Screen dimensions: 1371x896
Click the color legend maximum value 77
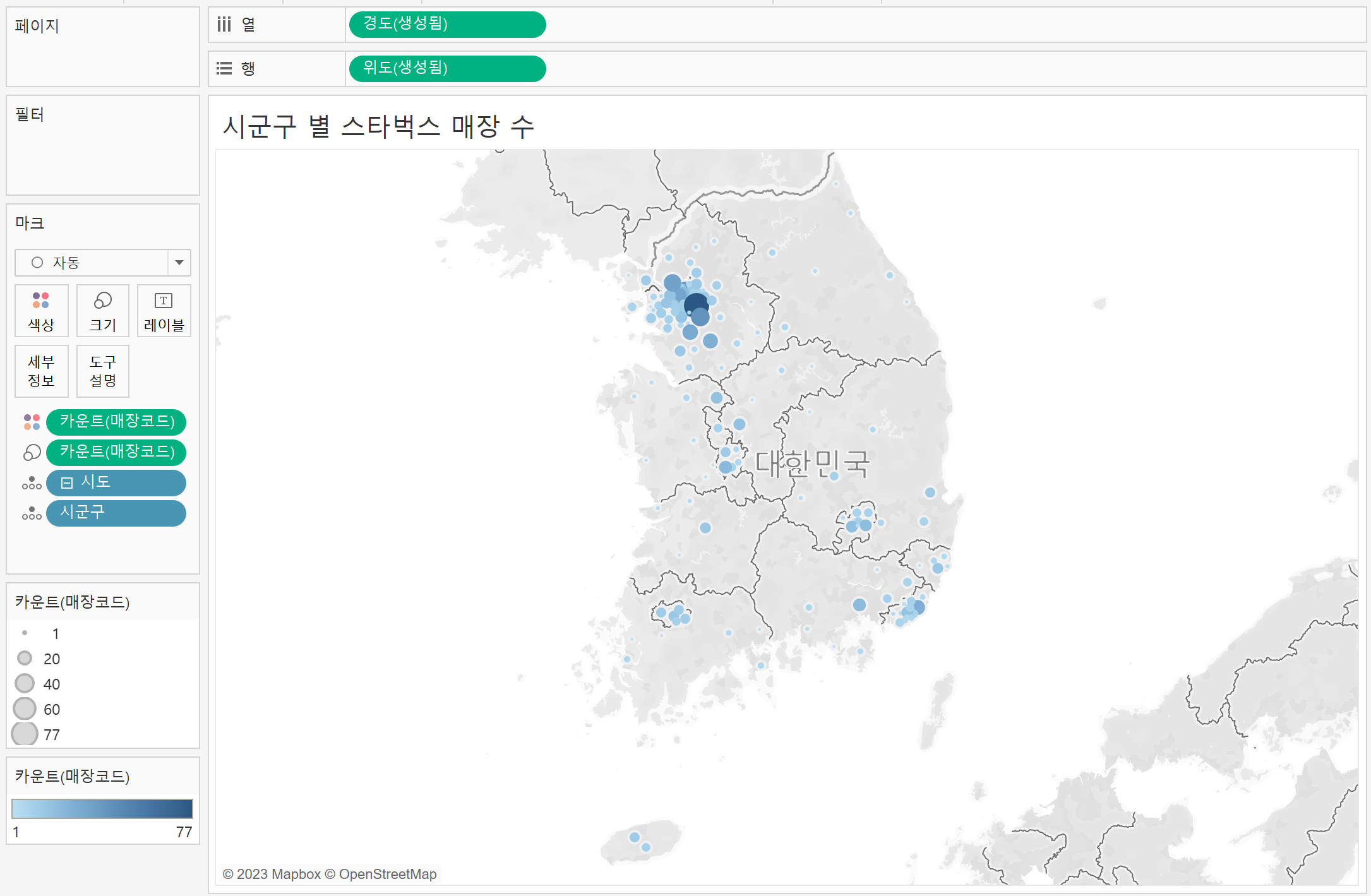(184, 832)
